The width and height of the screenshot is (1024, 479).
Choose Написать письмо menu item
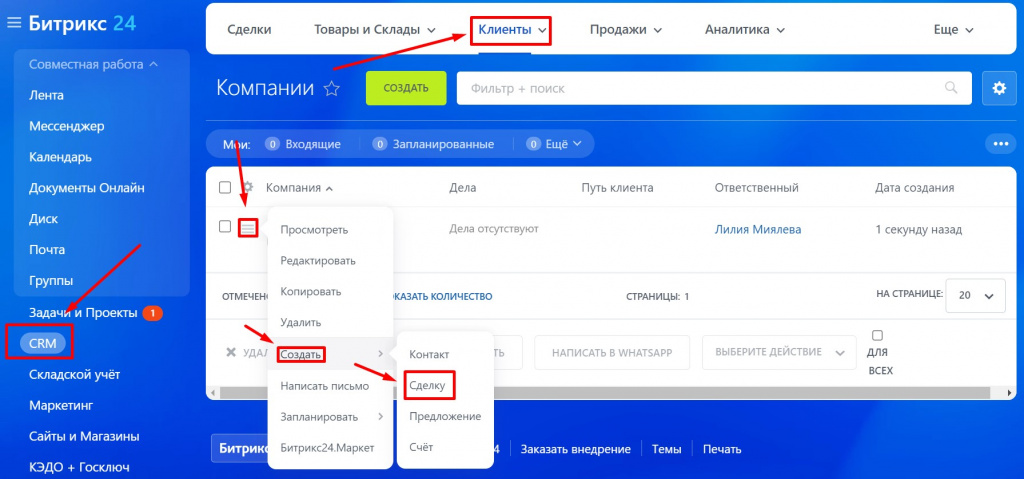point(325,386)
